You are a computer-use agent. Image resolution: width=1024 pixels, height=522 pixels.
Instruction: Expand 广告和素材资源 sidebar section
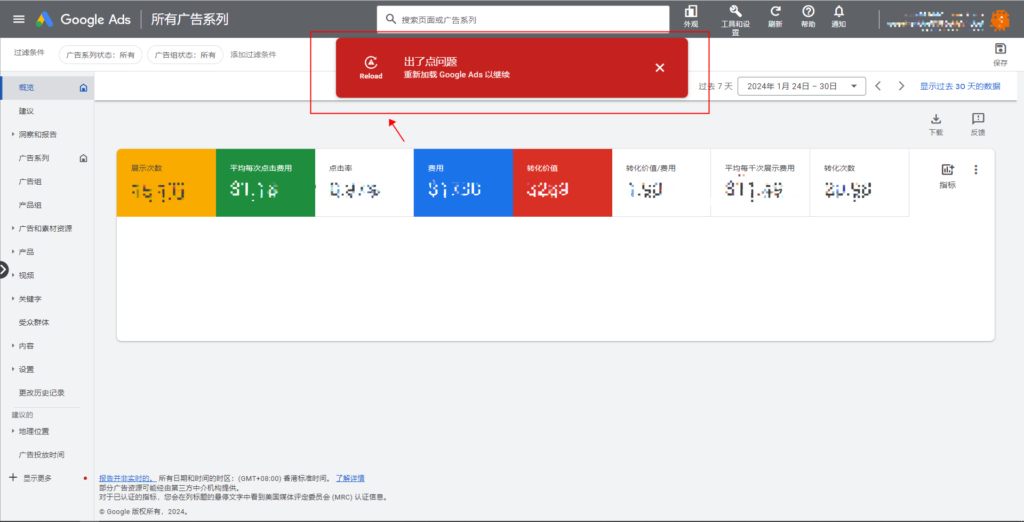(44, 228)
